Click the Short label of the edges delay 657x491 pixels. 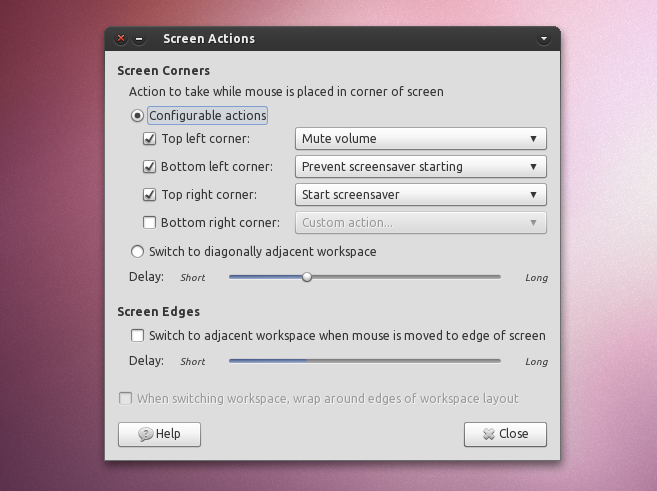(193, 362)
